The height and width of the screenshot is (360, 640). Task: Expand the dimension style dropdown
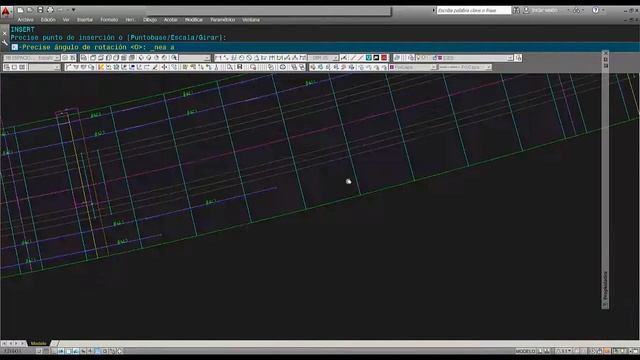coord(335,58)
